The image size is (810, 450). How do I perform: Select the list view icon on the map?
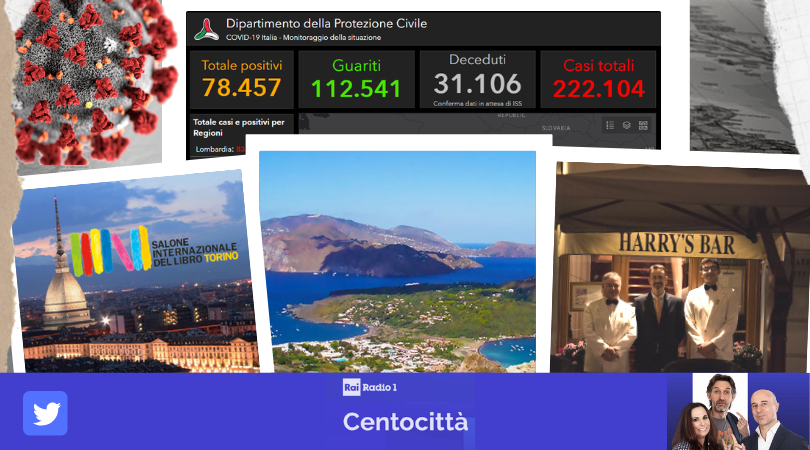tap(610, 125)
